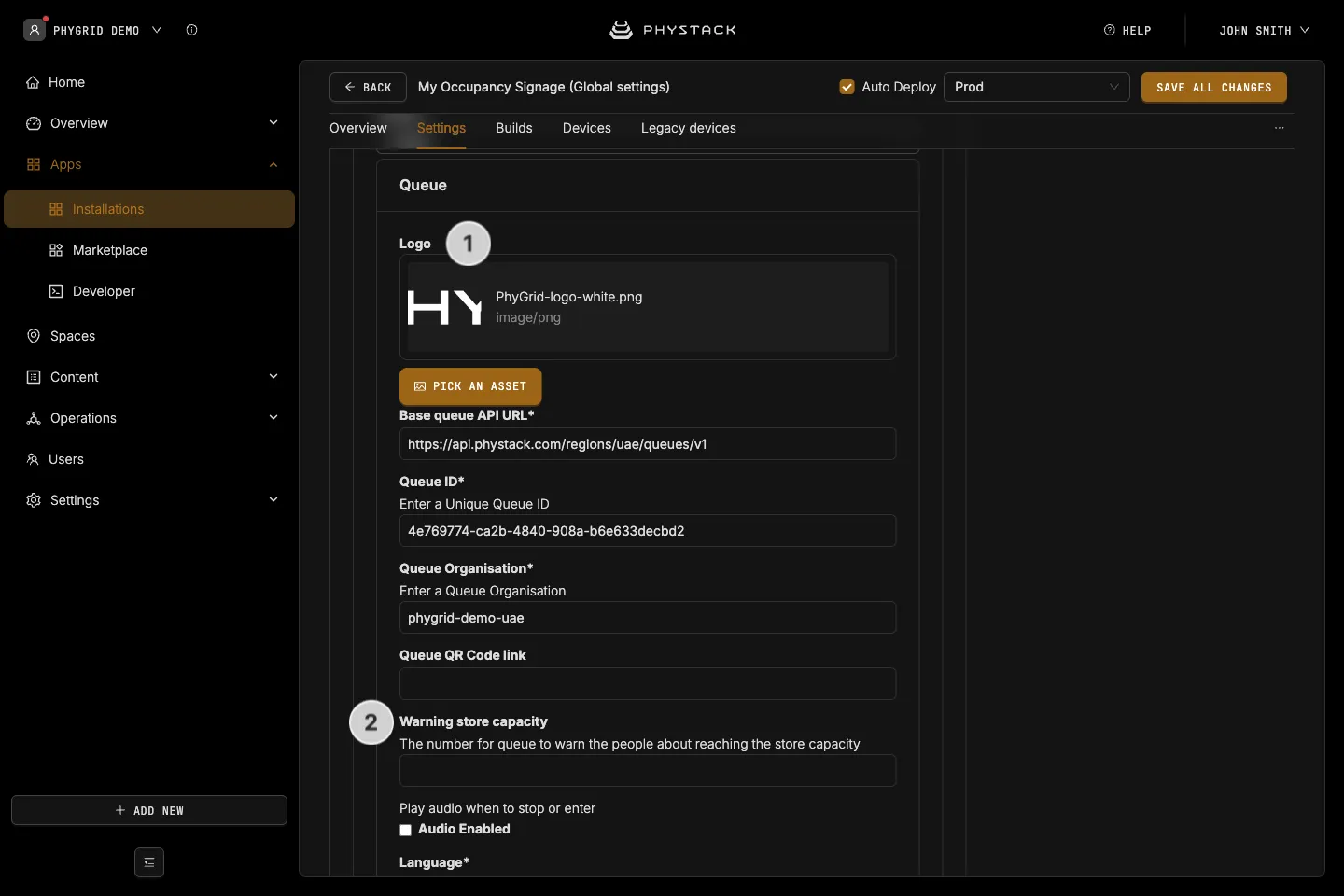The width and height of the screenshot is (1344, 896).
Task: Open Help from the top bar
Action: [x=1127, y=30]
